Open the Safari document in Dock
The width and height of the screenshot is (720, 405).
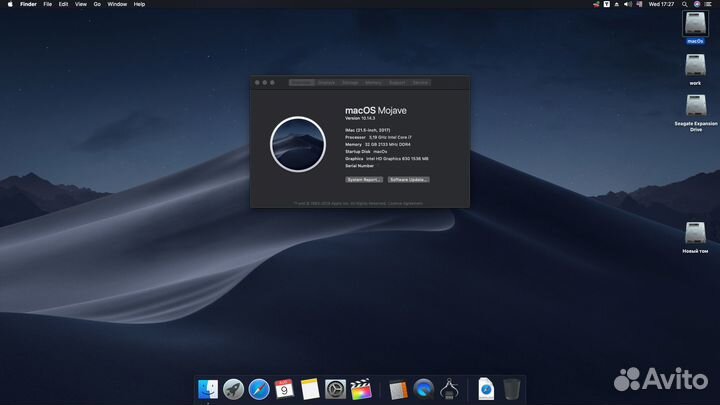486,389
